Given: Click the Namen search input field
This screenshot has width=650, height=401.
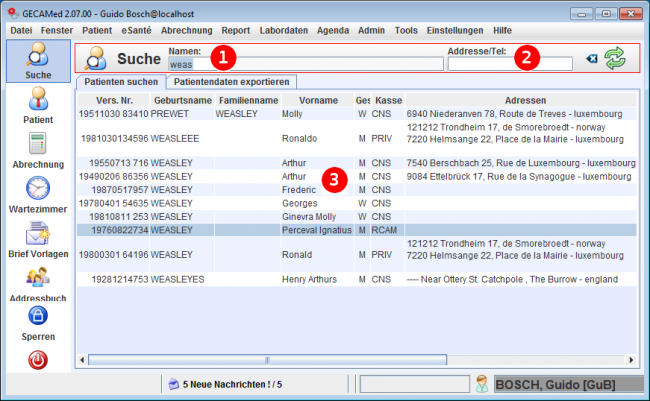Looking at the screenshot, I should coord(304,64).
